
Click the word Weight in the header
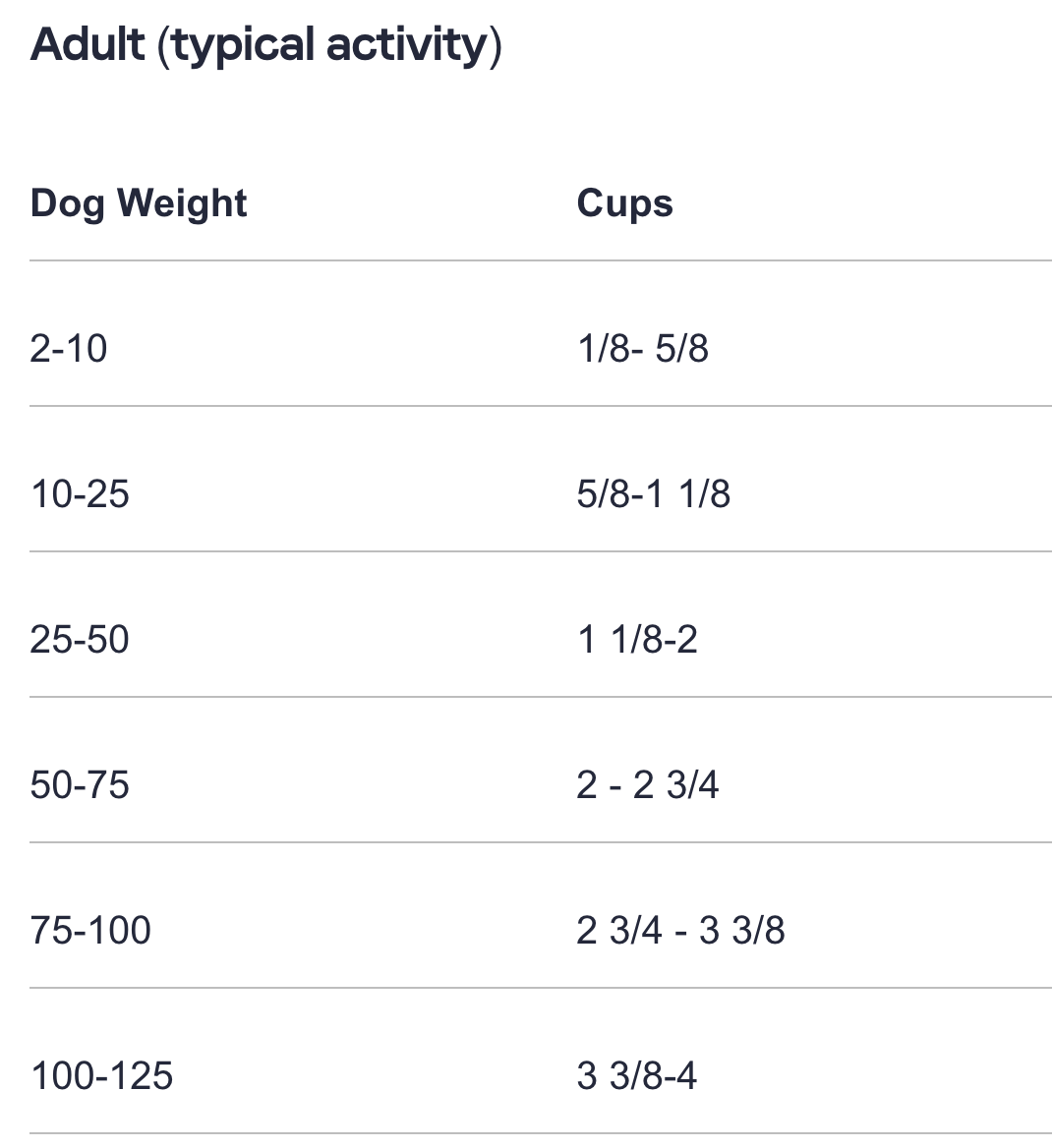(182, 203)
